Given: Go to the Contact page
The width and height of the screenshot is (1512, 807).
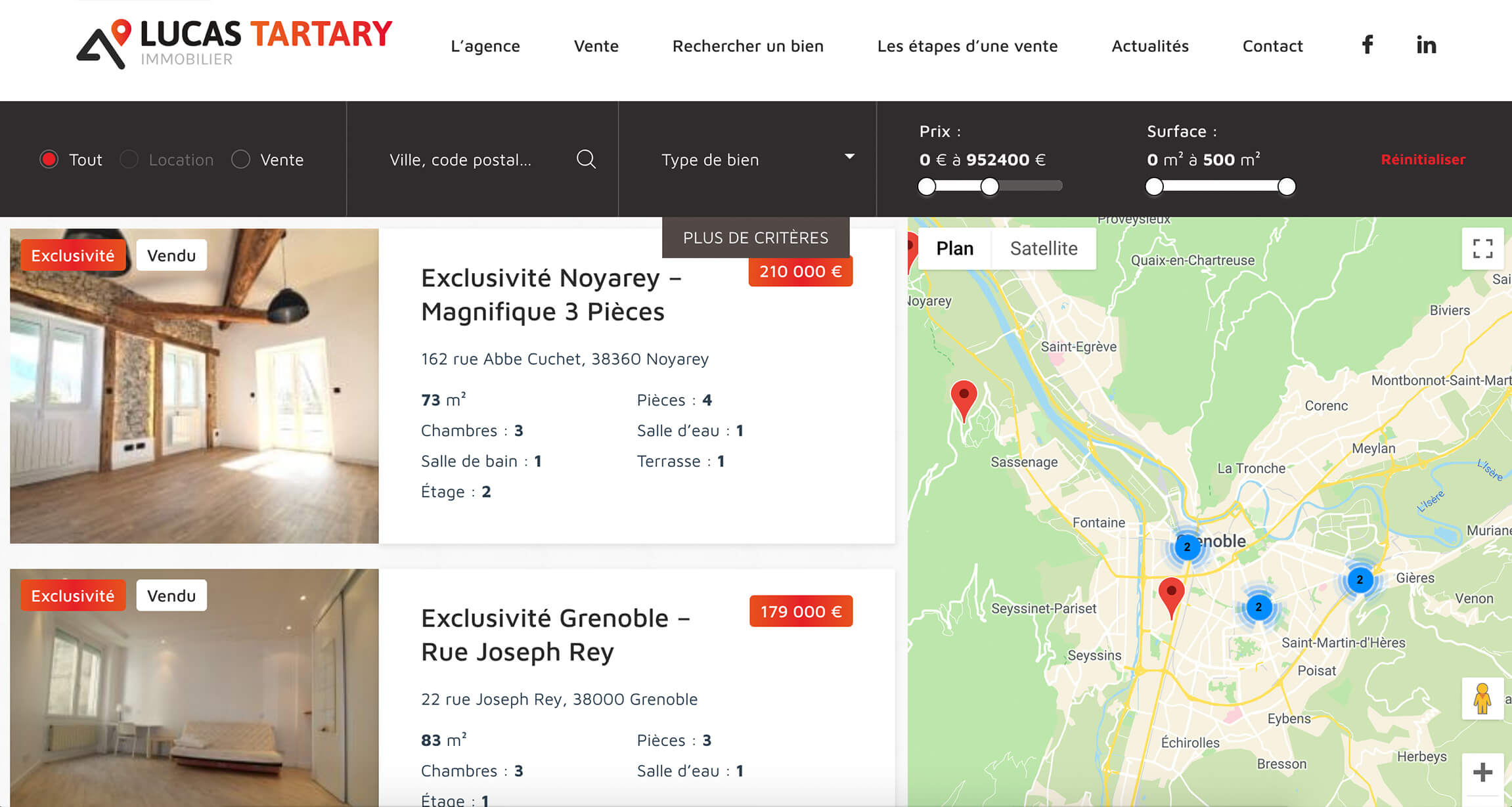Looking at the screenshot, I should point(1272,46).
